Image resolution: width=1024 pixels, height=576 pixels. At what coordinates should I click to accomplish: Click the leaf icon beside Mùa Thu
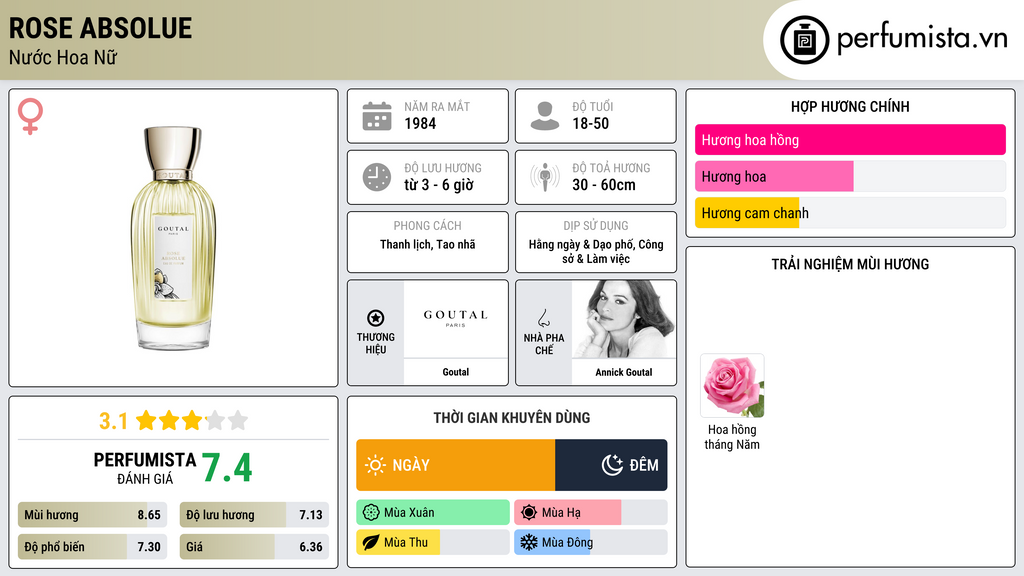click(371, 543)
